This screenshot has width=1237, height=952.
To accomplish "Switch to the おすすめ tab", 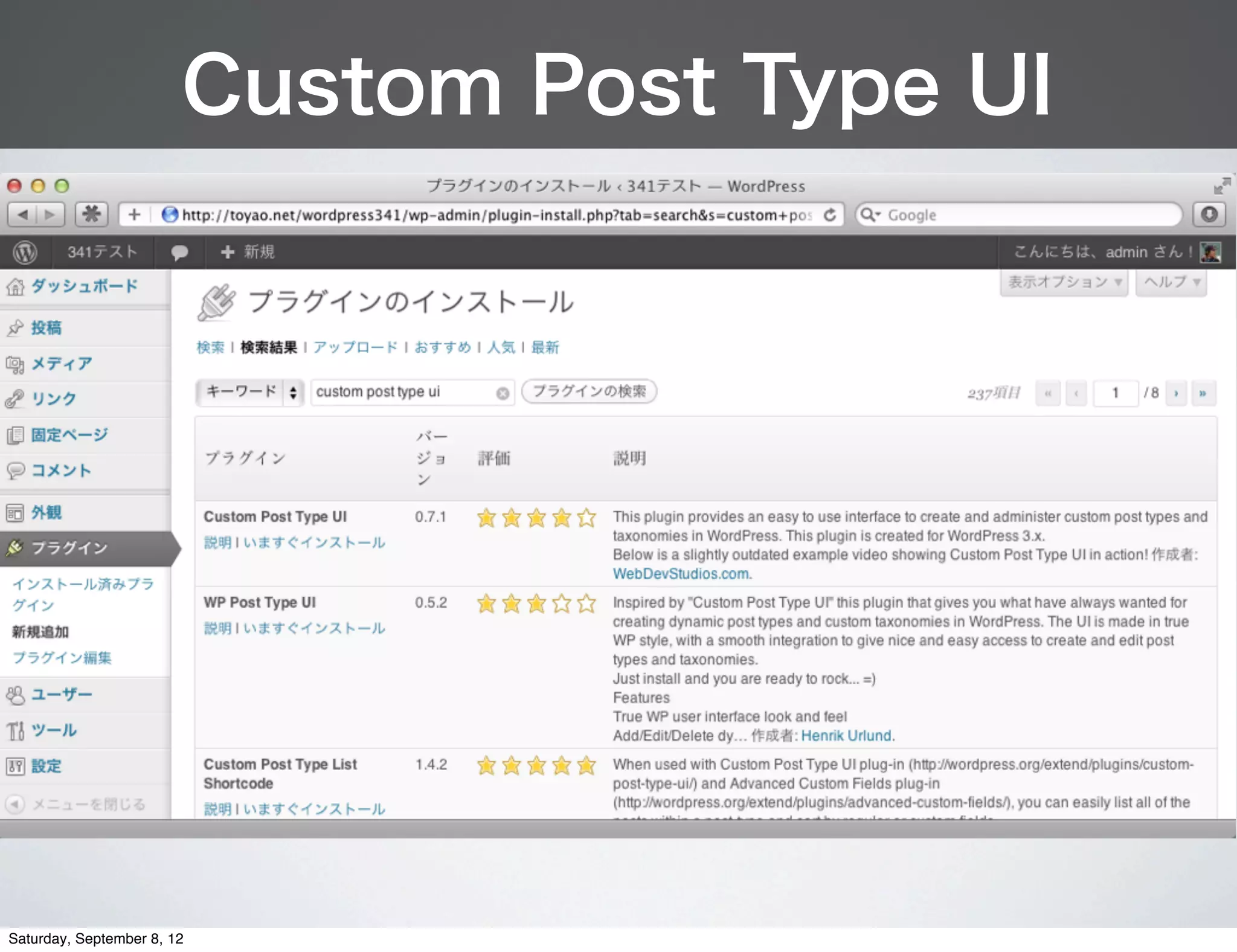I will point(443,347).
